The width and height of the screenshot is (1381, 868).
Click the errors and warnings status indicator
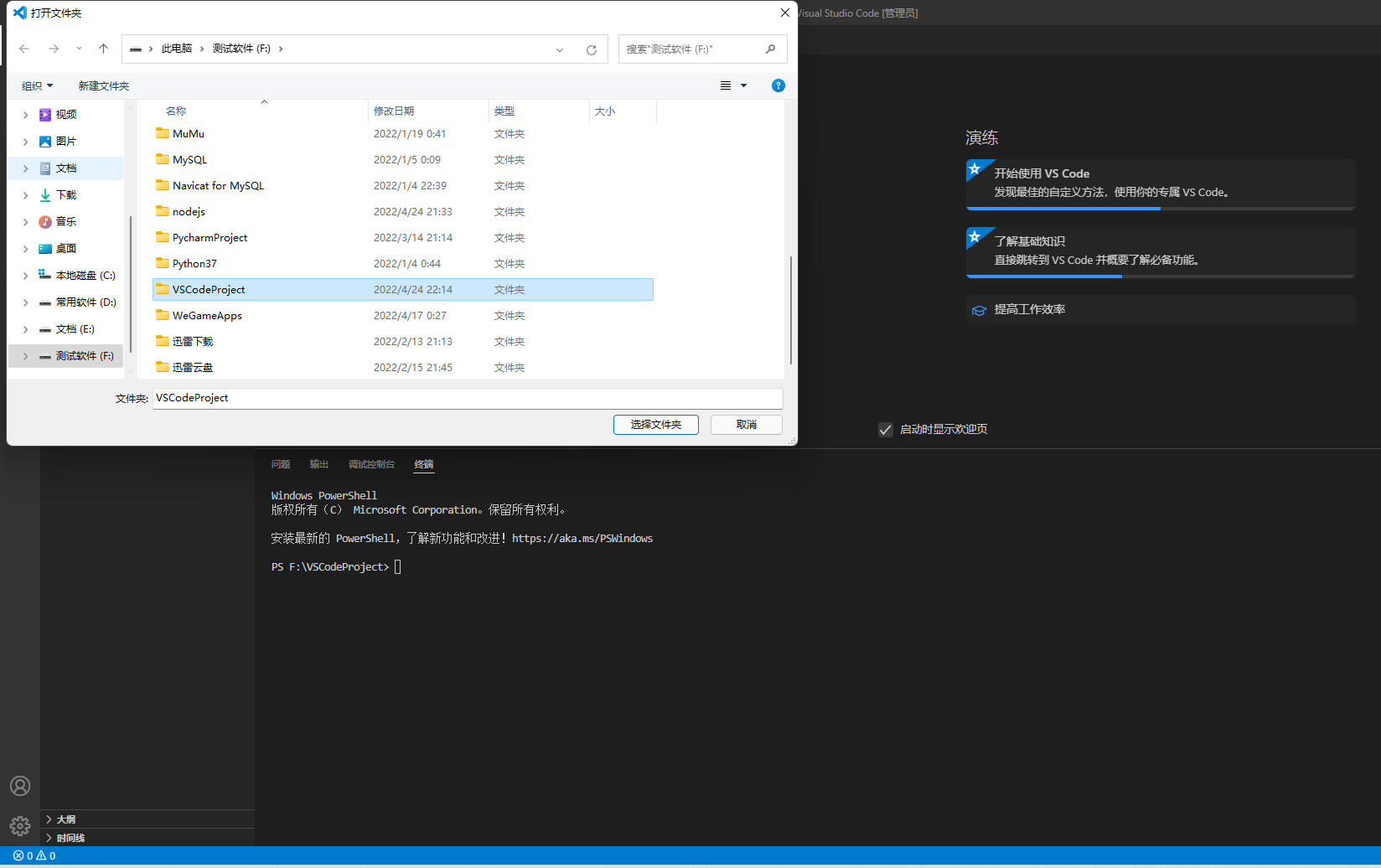pos(34,856)
